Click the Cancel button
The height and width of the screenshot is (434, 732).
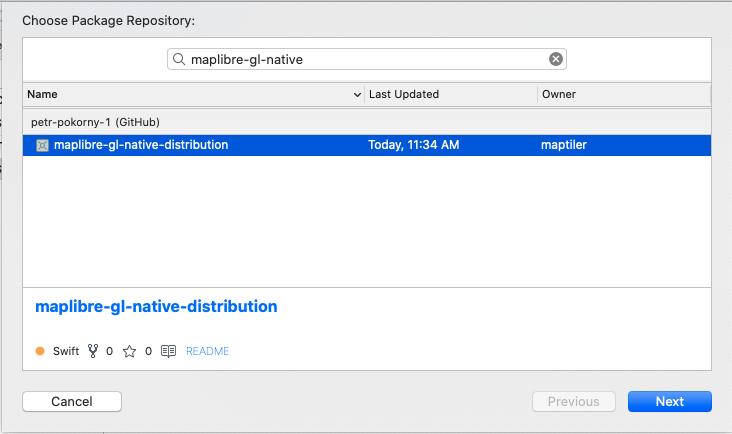(72, 401)
